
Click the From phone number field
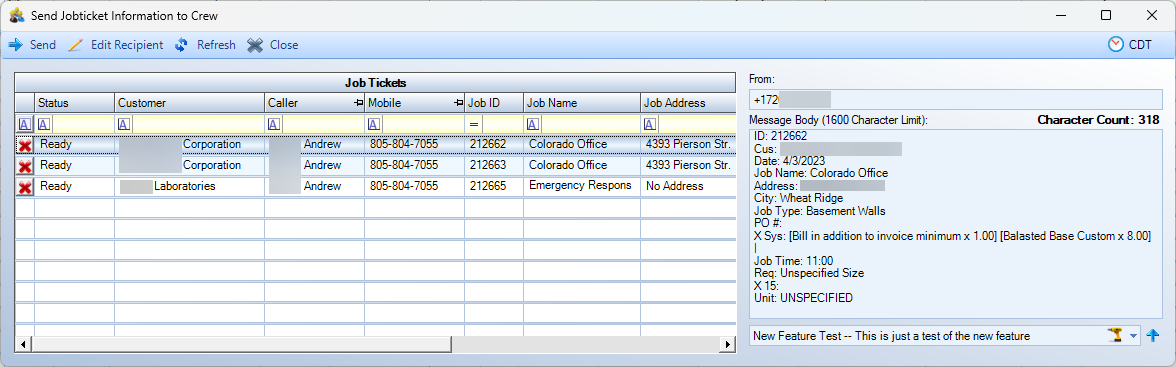[956, 99]
